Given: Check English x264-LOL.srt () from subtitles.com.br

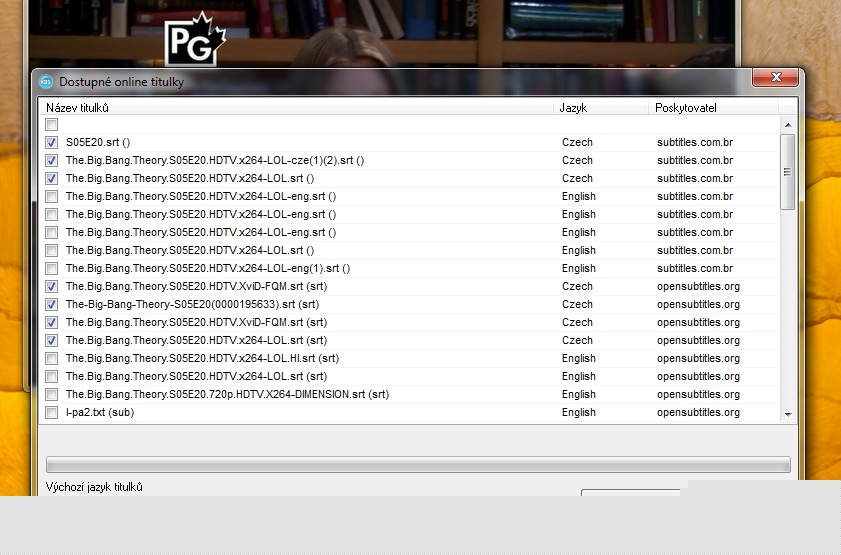Looking at the screenshot, I should click(x=51, y=250).
